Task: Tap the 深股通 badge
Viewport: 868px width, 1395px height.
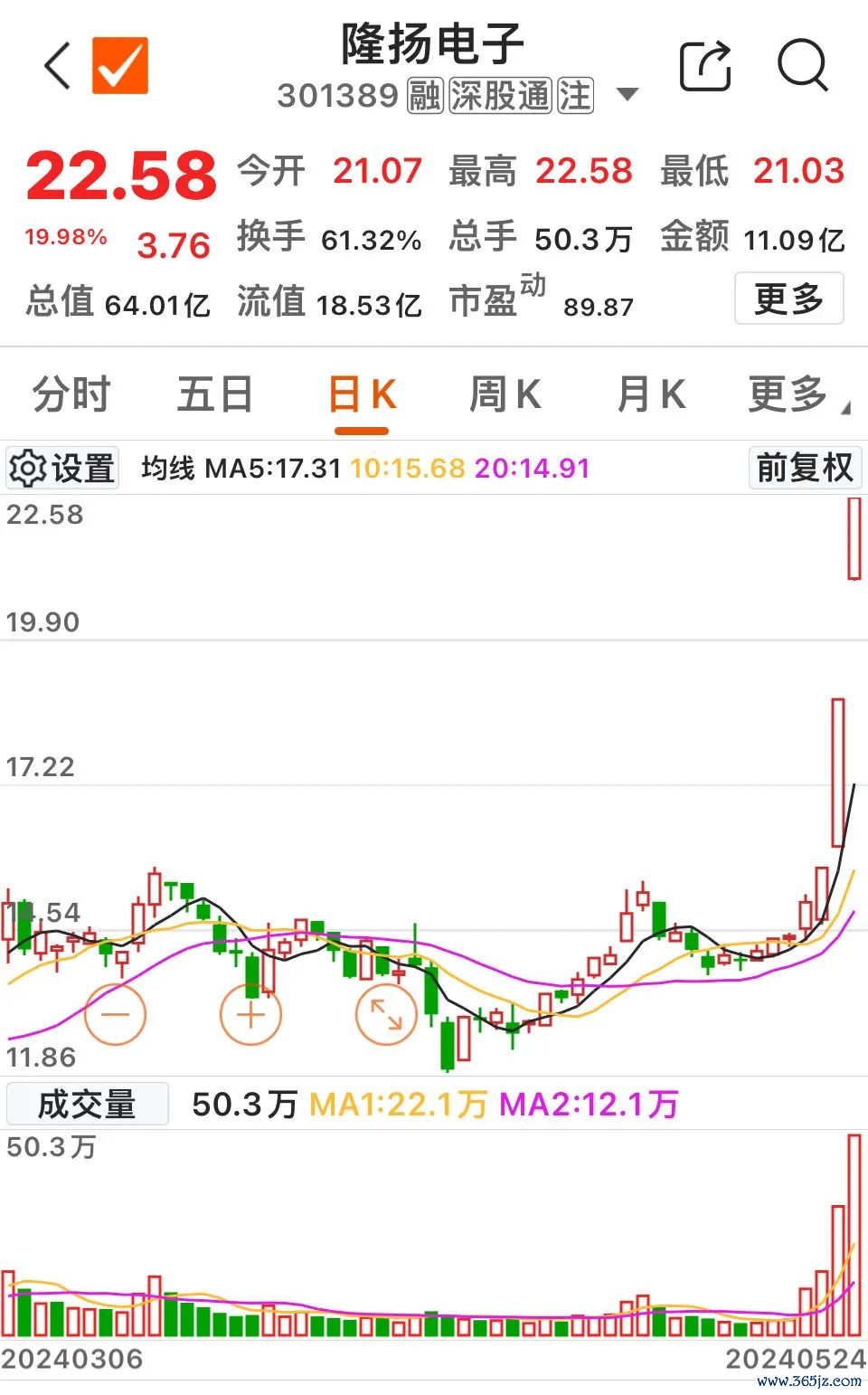Action: pos(500,95)
